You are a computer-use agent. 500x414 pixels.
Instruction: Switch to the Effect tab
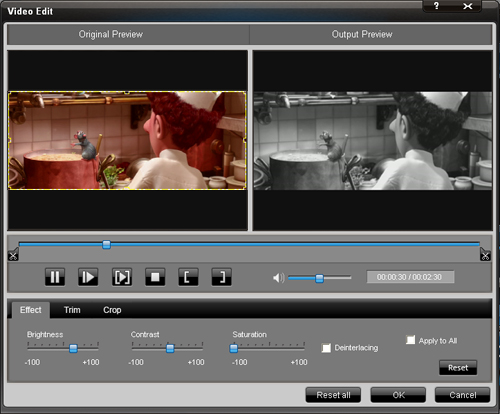pyautogui.click(x=31, y=310)
